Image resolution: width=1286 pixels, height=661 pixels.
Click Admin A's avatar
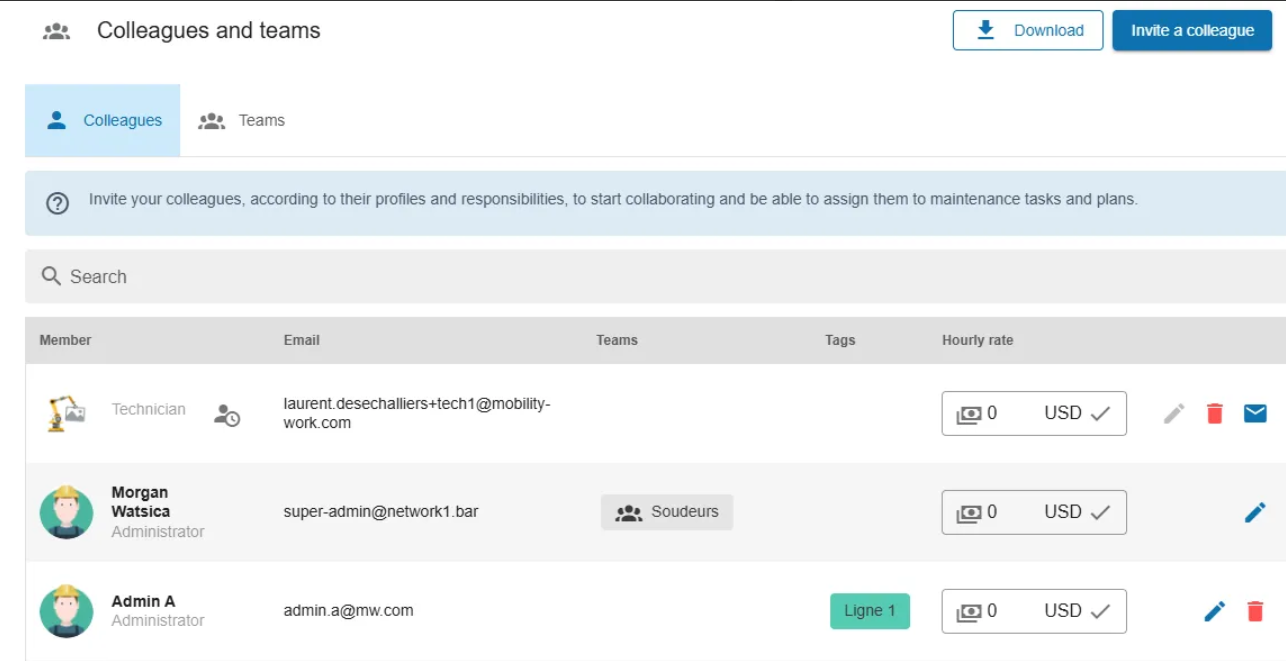[x=67, y=611]
